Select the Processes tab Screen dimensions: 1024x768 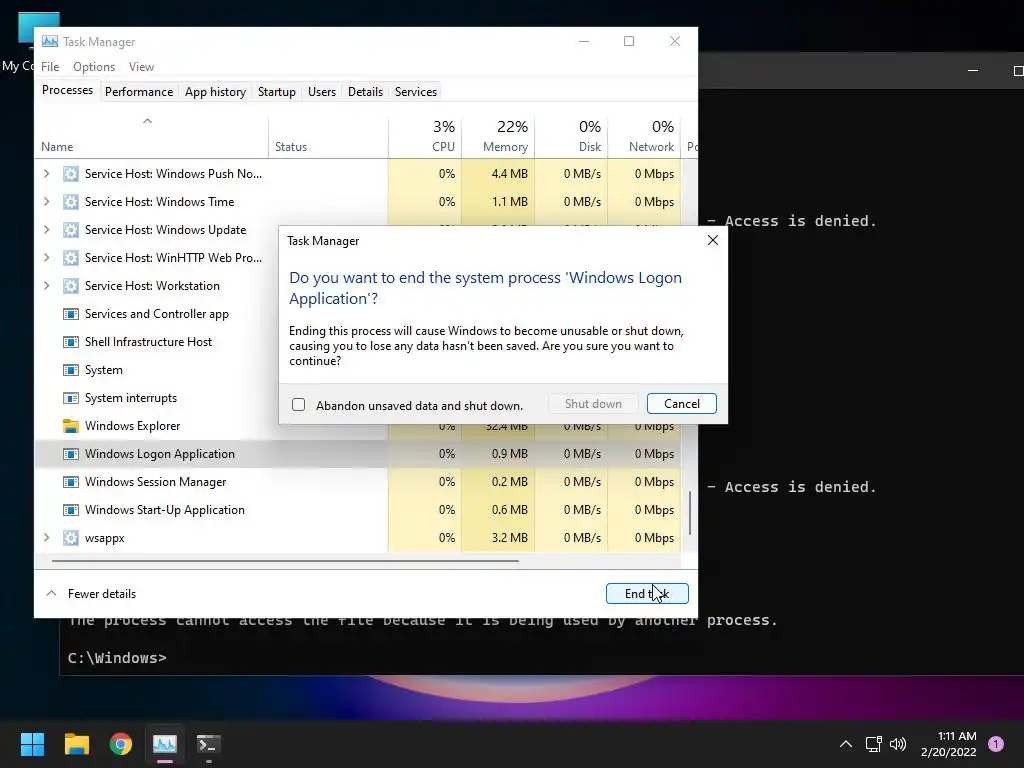(x=67, y=90)
